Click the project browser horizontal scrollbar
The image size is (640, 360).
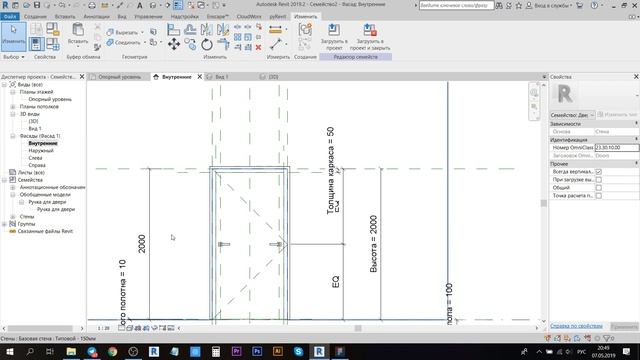(x=40, y=328)
